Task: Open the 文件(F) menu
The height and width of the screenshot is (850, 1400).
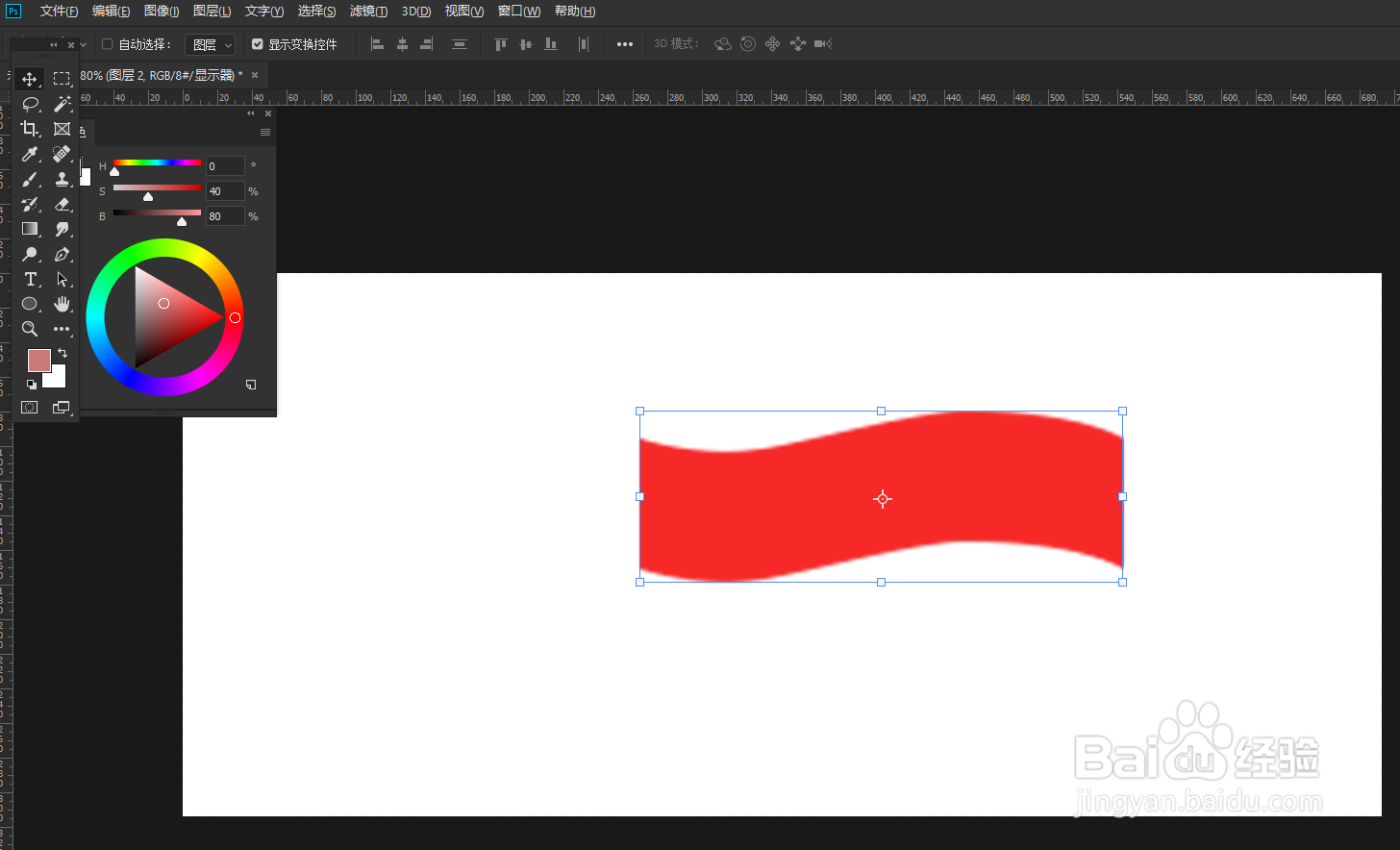Action: 59,12
